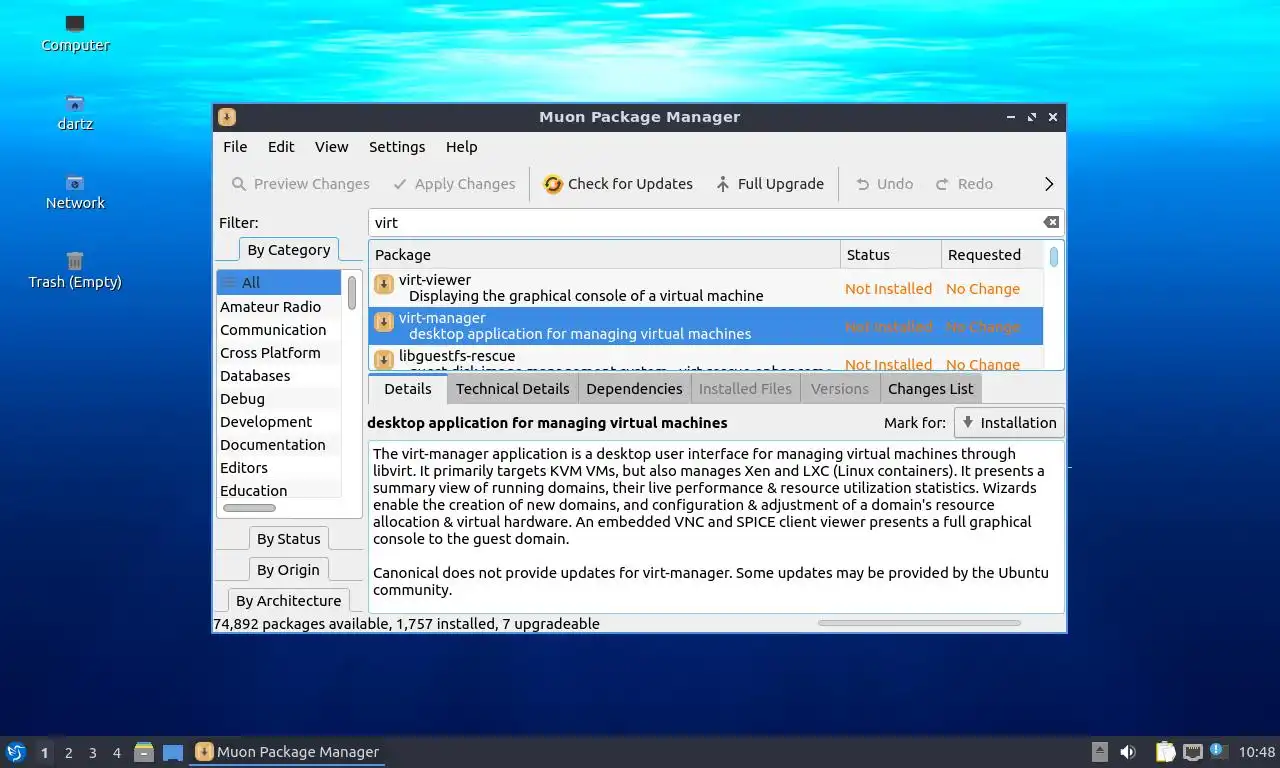Open the Installed Files tab
The image size is (1280, 768).
pyautogui.click(x=745, y=389)
